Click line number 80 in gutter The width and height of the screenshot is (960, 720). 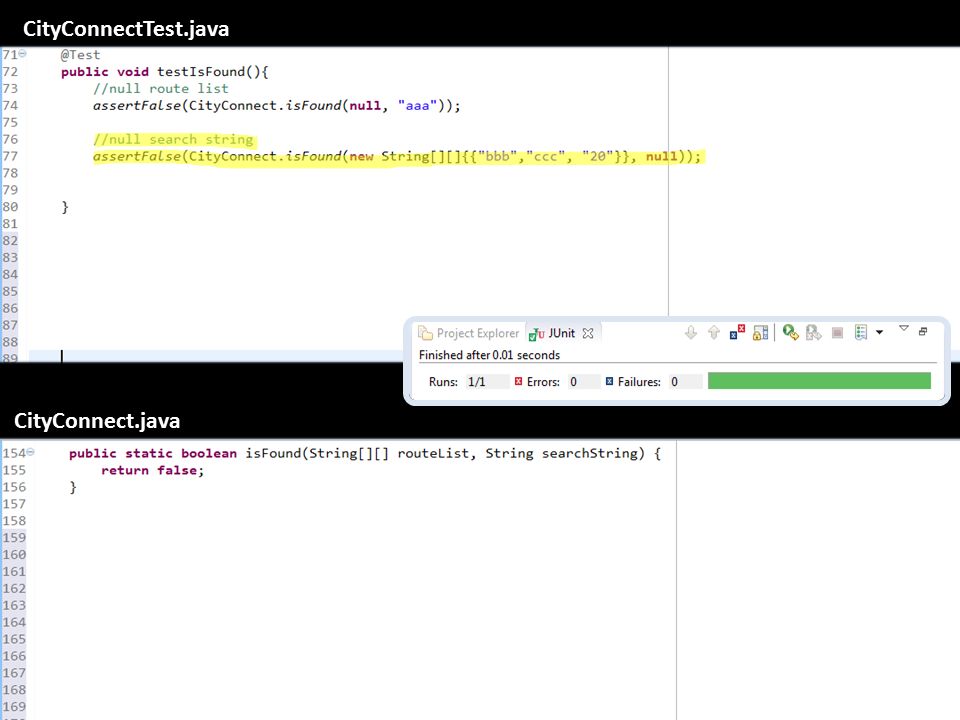[10, 207]
